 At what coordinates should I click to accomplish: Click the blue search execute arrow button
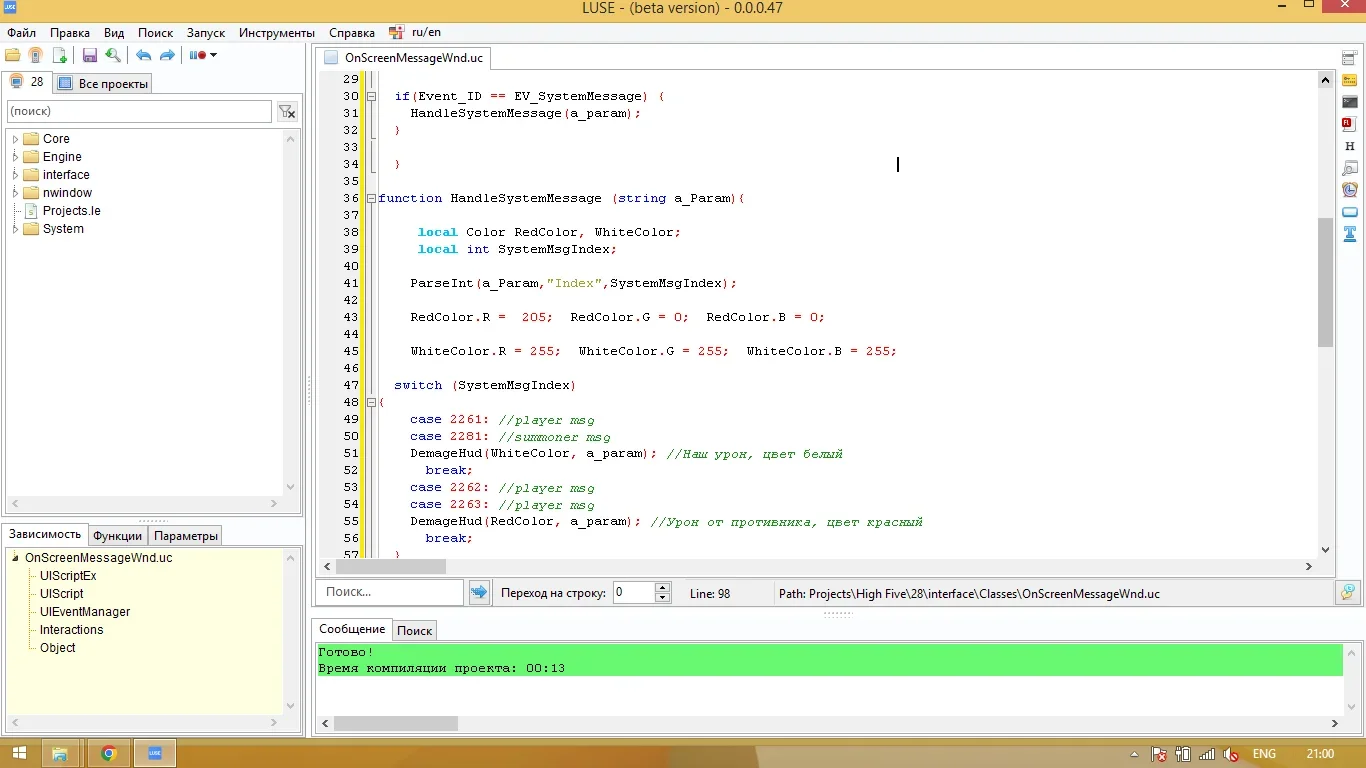pos(479,592)
